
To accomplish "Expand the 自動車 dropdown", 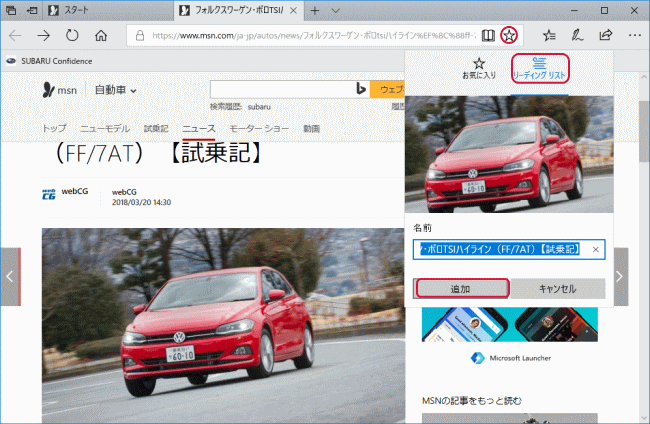I will tap(116, 90).
